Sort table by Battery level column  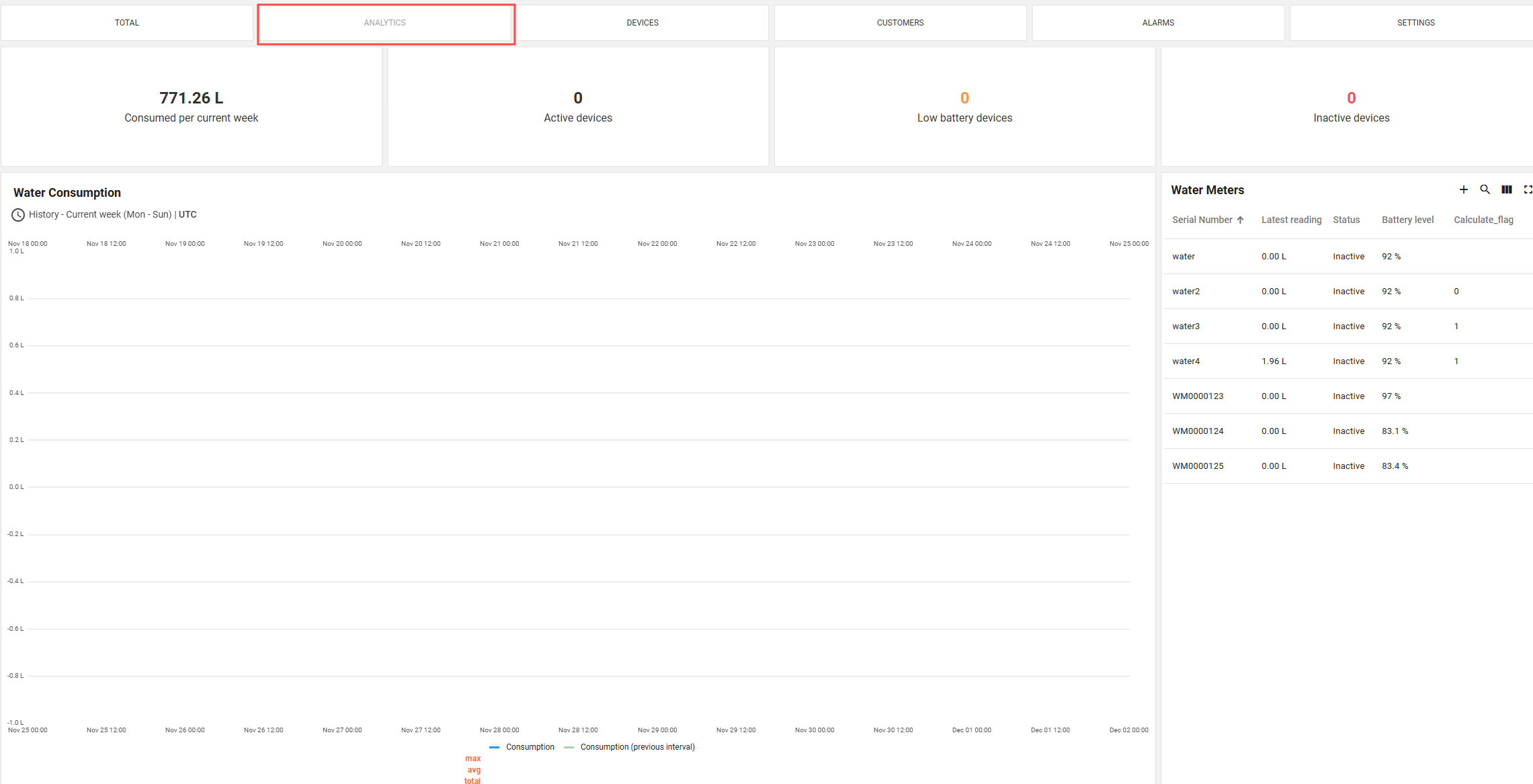coord(1407,220)
